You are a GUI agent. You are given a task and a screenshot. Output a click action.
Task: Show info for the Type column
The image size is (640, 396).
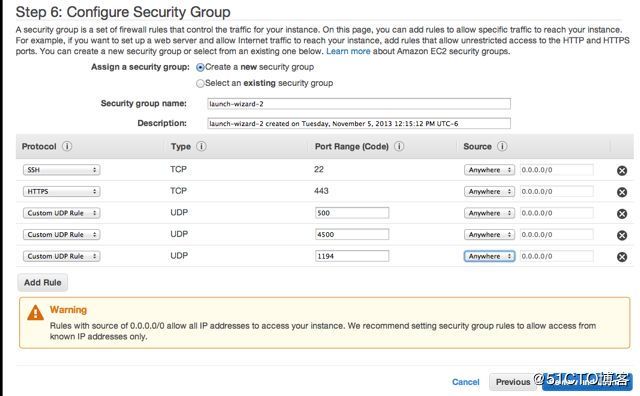pyautogui.click(x=201, y=146)
